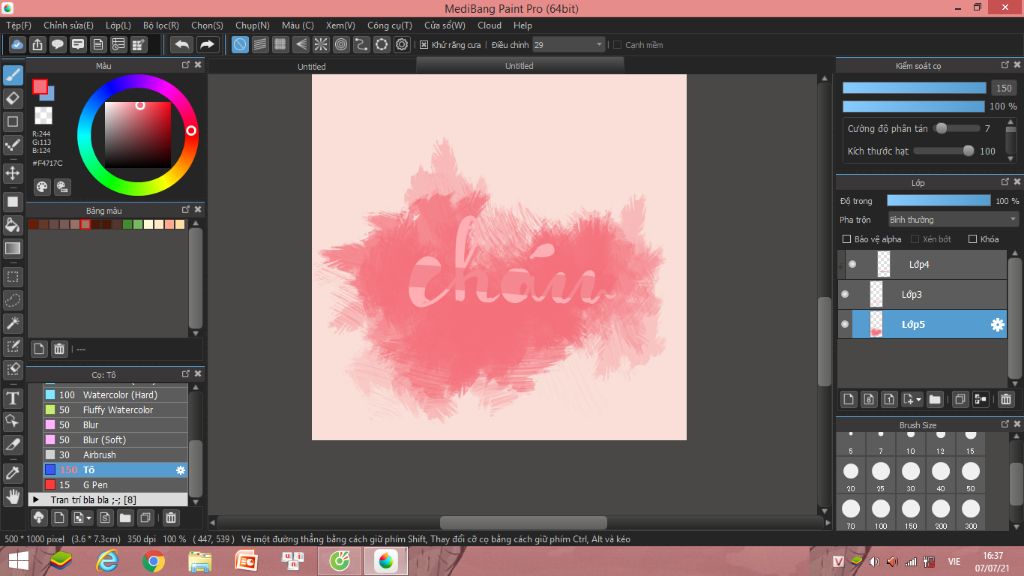Pick the green swatch in Bảng màu

point(128,225)
